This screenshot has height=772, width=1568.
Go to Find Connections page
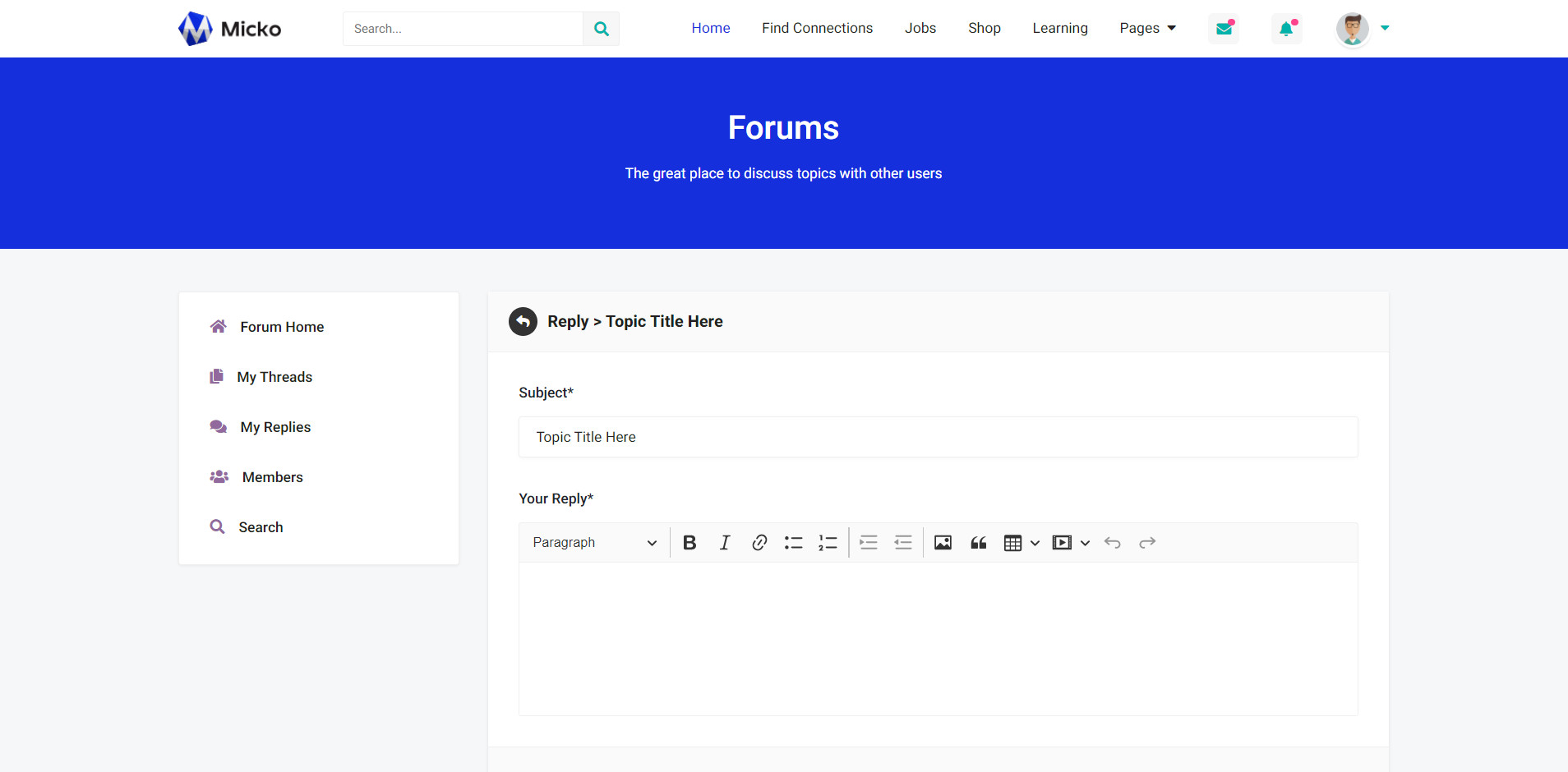[817, 28]
